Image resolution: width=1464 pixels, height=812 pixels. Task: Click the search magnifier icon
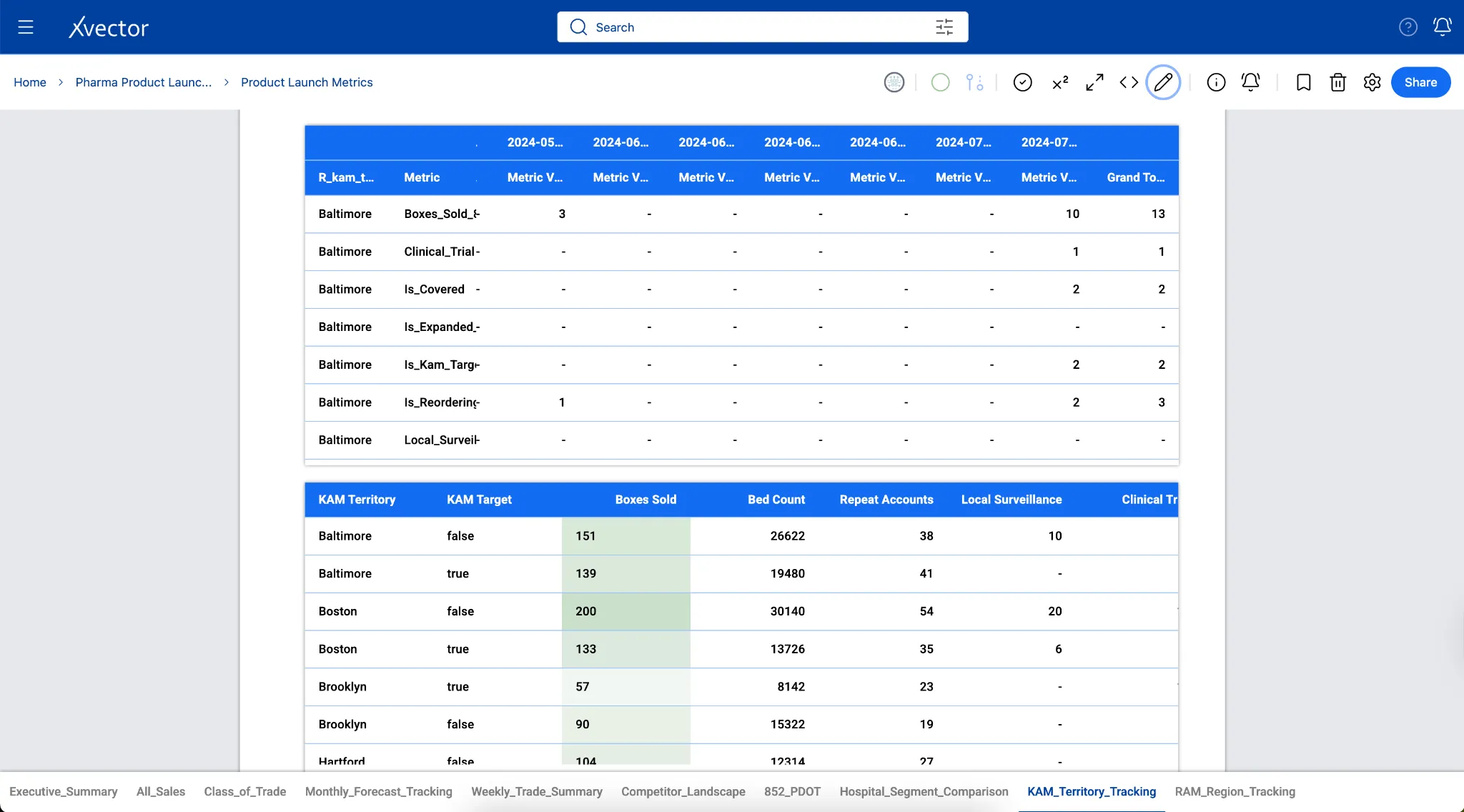[x=578, y=27]
